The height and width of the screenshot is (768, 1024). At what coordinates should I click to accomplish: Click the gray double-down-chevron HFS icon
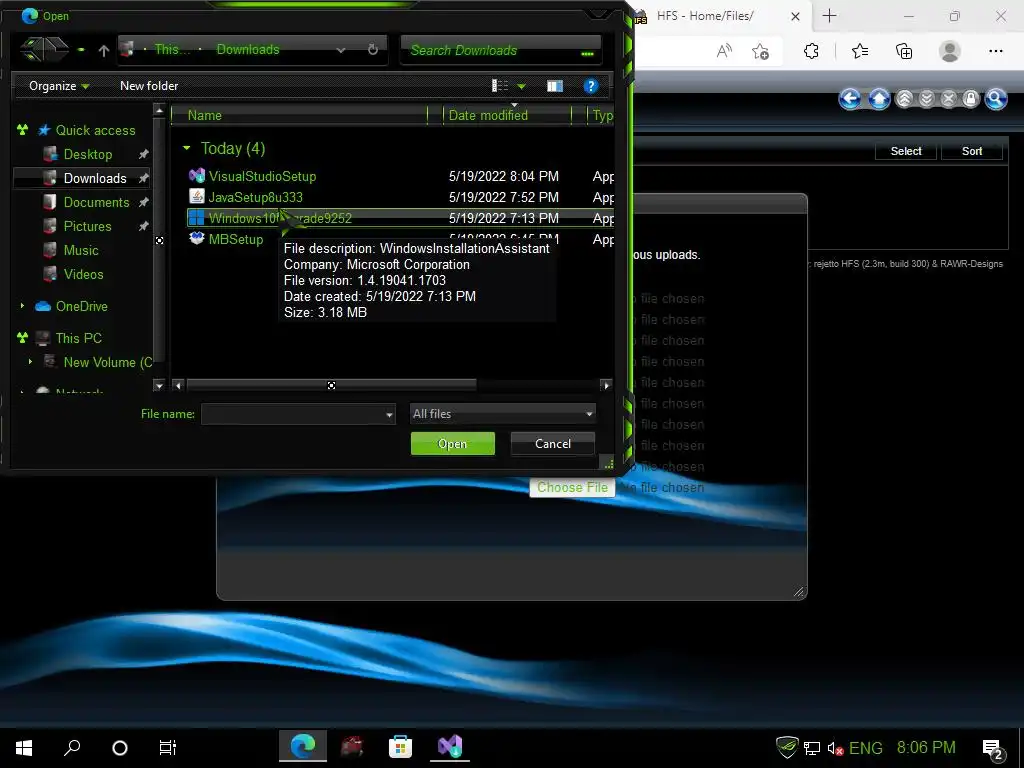click(x=927, y=99)
